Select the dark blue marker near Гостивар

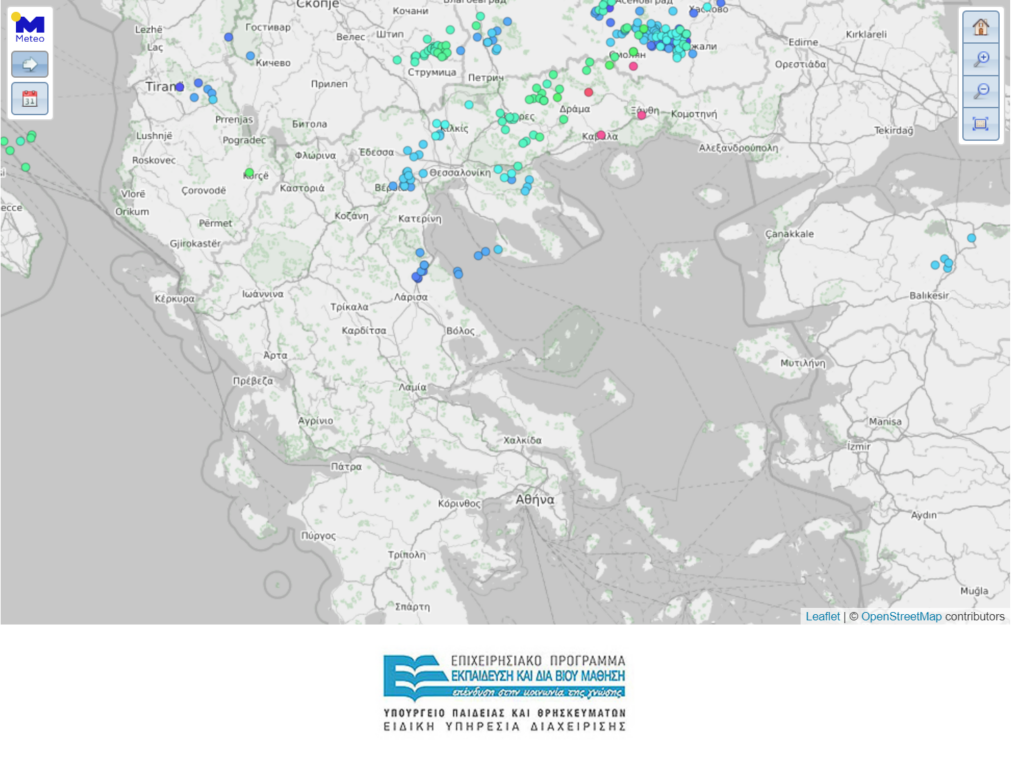click(229, 37)
